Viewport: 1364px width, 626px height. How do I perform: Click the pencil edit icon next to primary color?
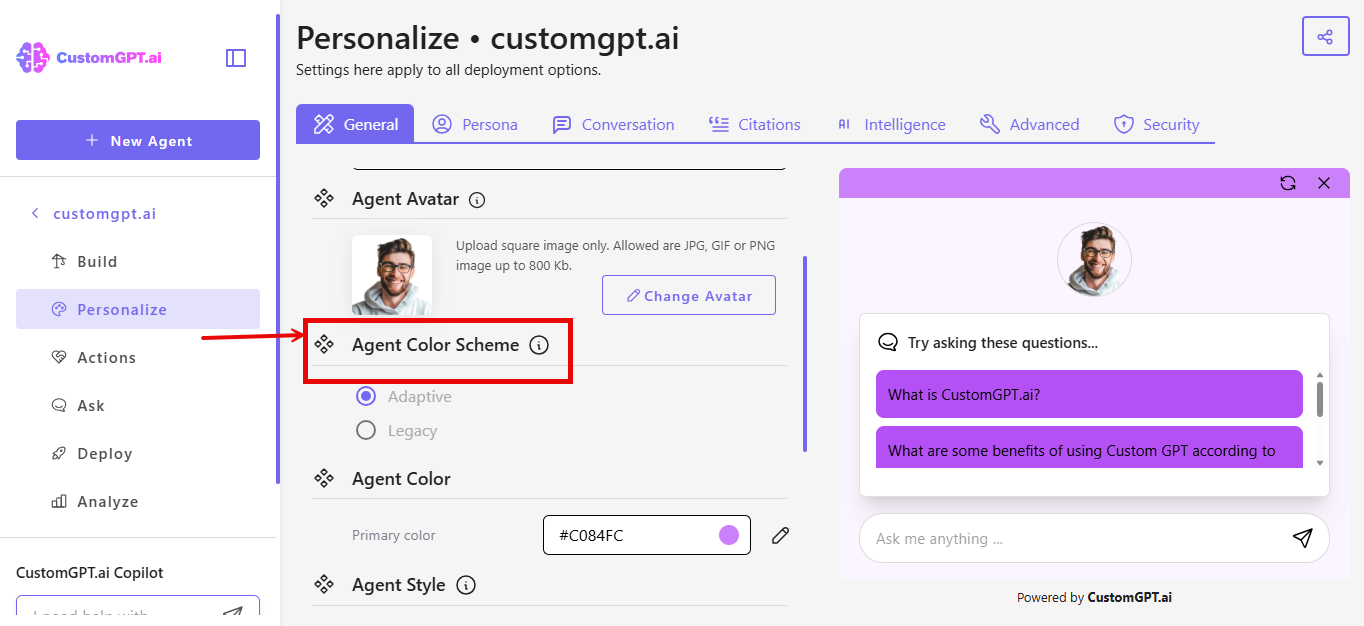pos(781,536)
